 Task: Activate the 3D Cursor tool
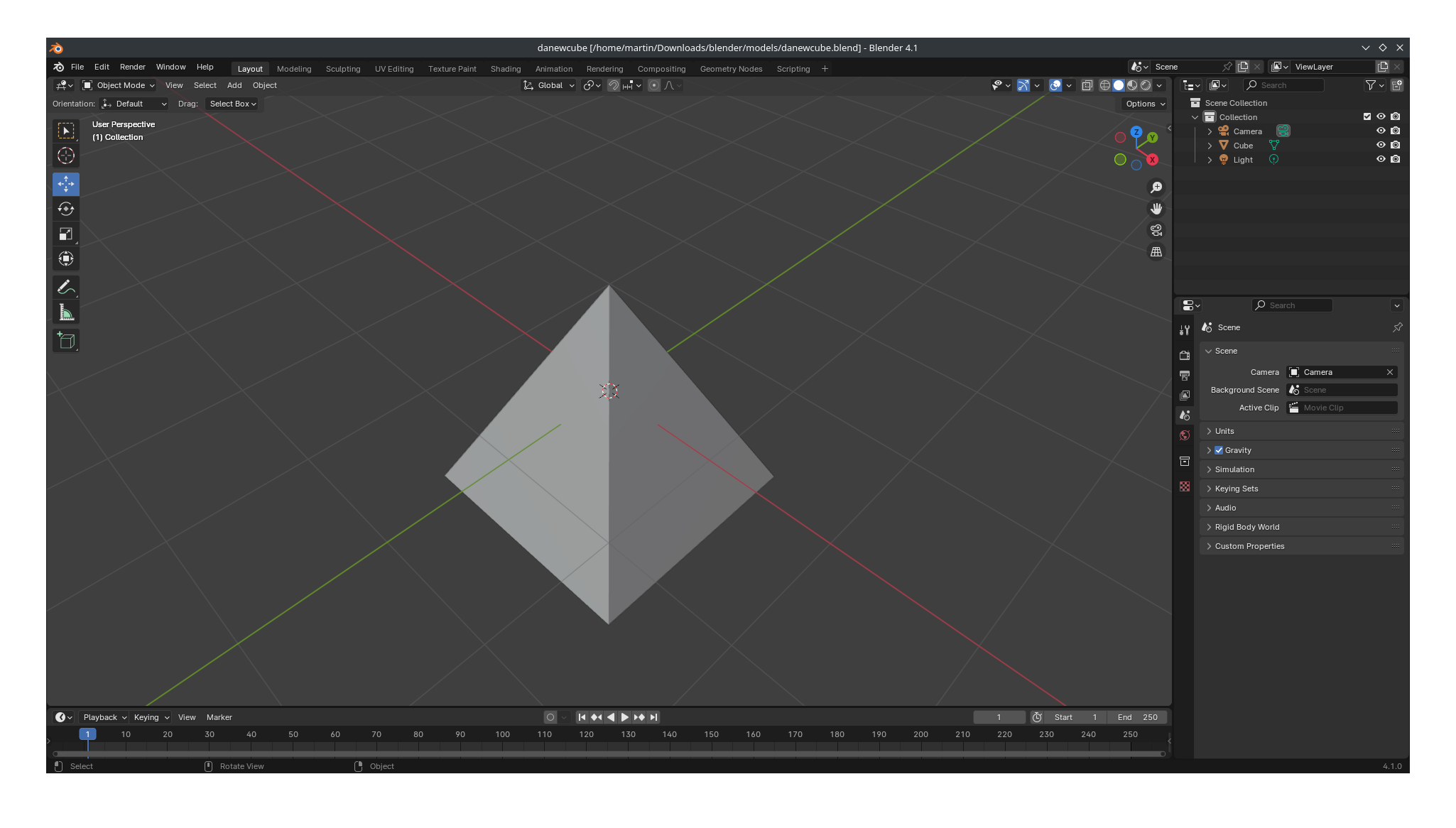66,156
